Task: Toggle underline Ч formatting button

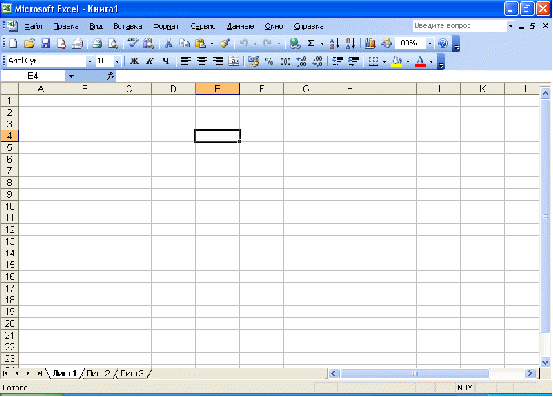Action: [x=165, y=61]
